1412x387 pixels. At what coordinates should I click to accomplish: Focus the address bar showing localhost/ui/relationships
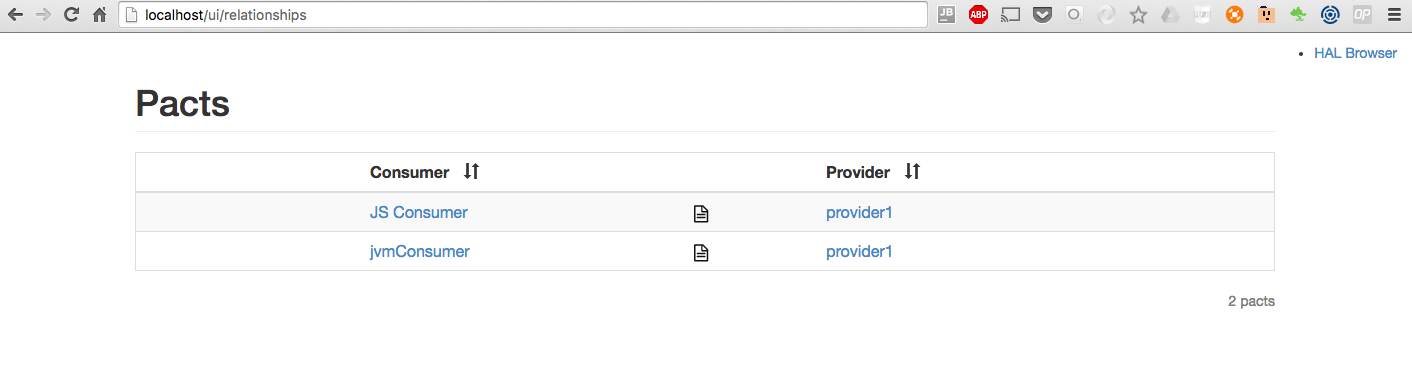point(523,15)
